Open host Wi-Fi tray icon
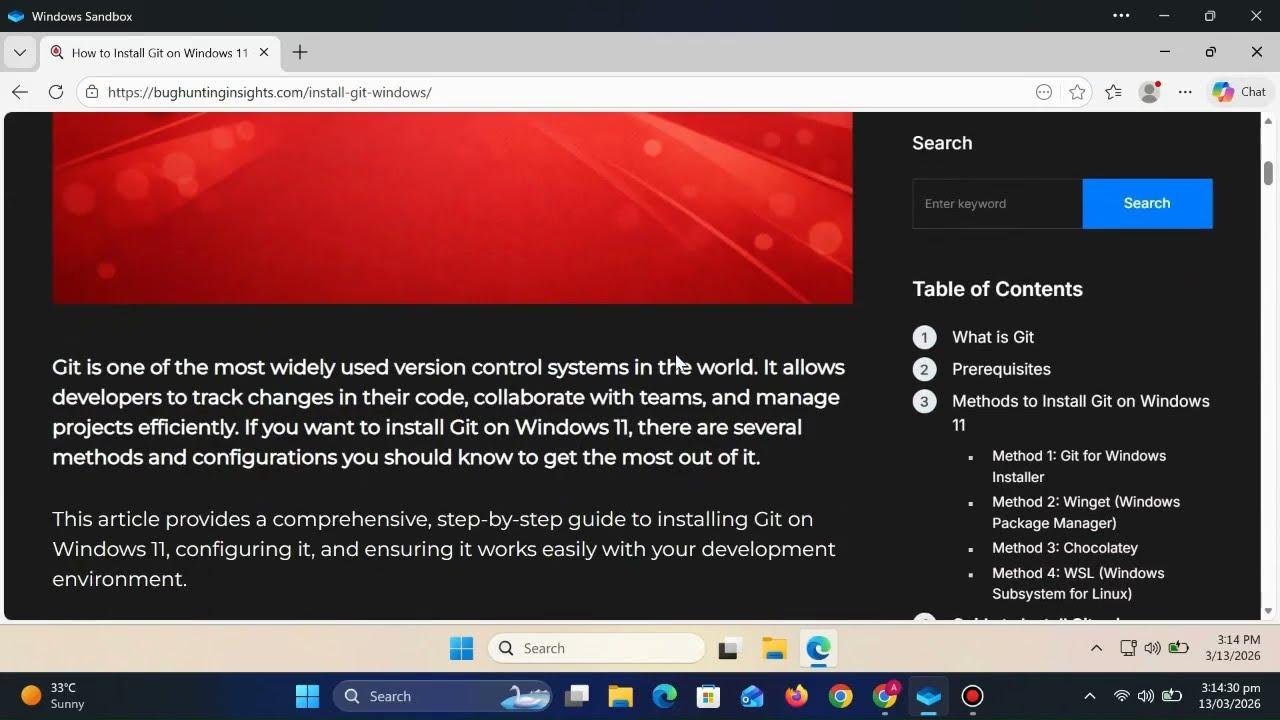1280x720 pixels. [x=1122, y=696]
